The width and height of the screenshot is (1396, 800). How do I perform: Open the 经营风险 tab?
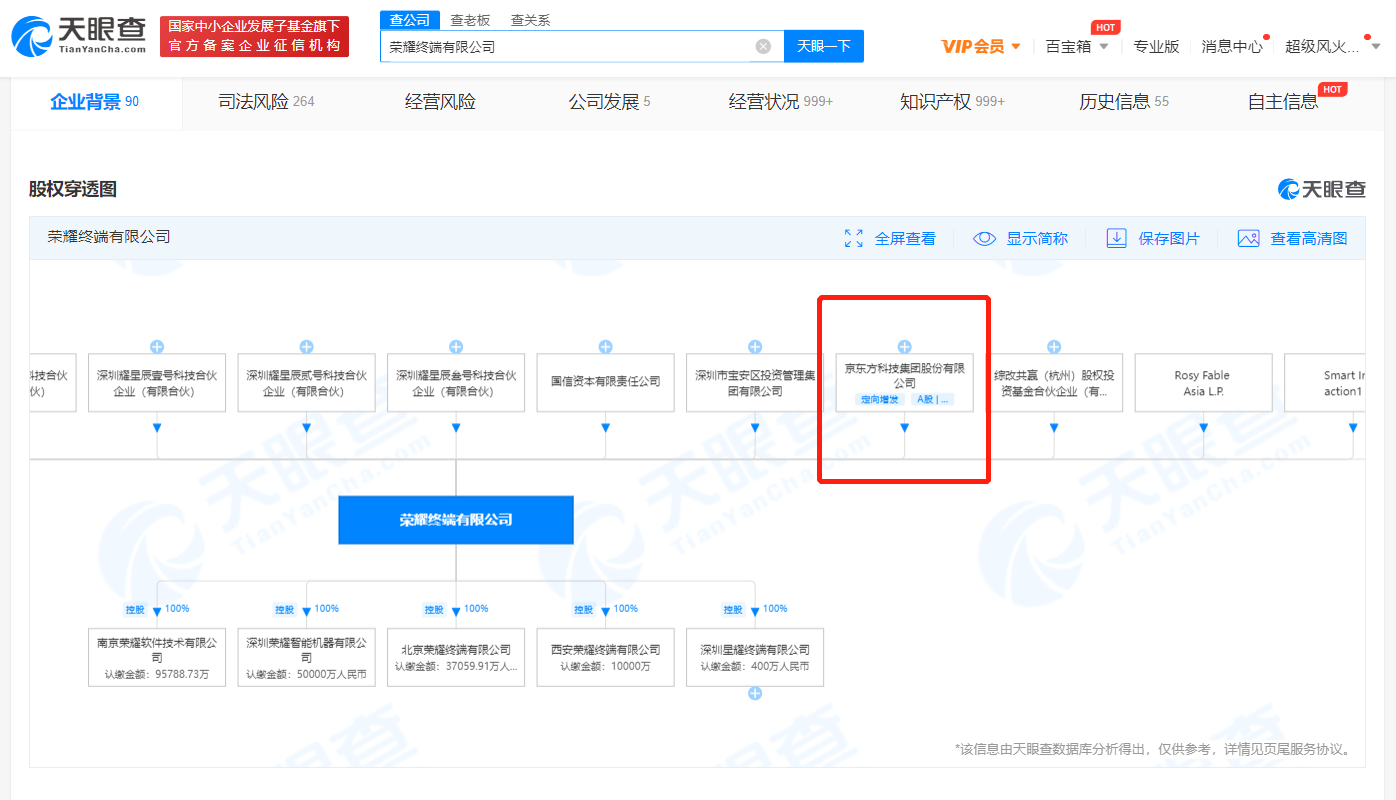point(440,102)
